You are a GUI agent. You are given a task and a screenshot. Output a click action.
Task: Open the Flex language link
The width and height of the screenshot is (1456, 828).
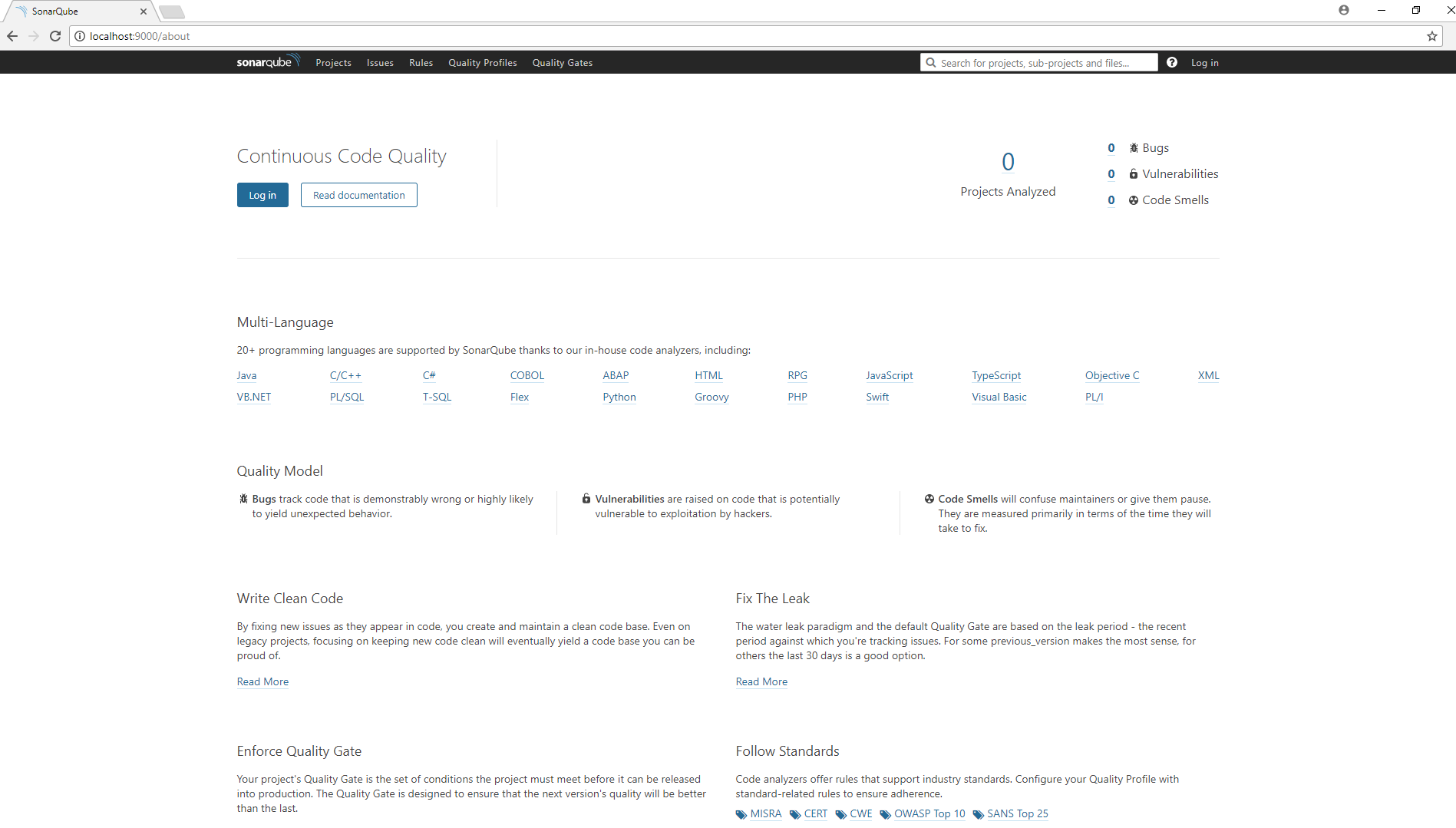tap(520, 397)
